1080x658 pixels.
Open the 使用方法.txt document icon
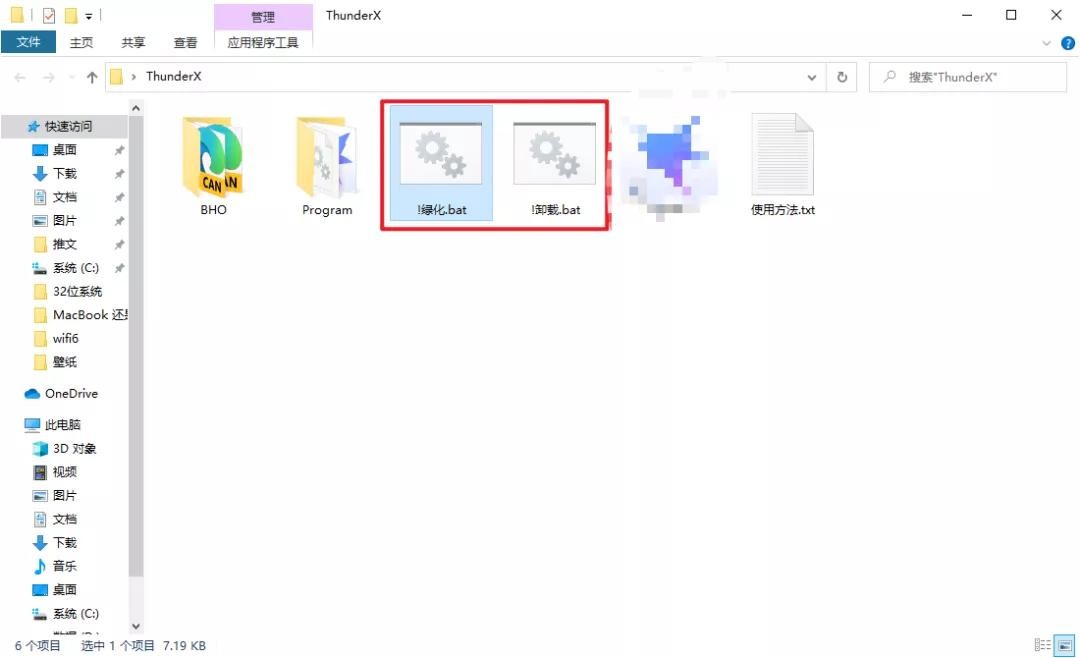(782, 154)
